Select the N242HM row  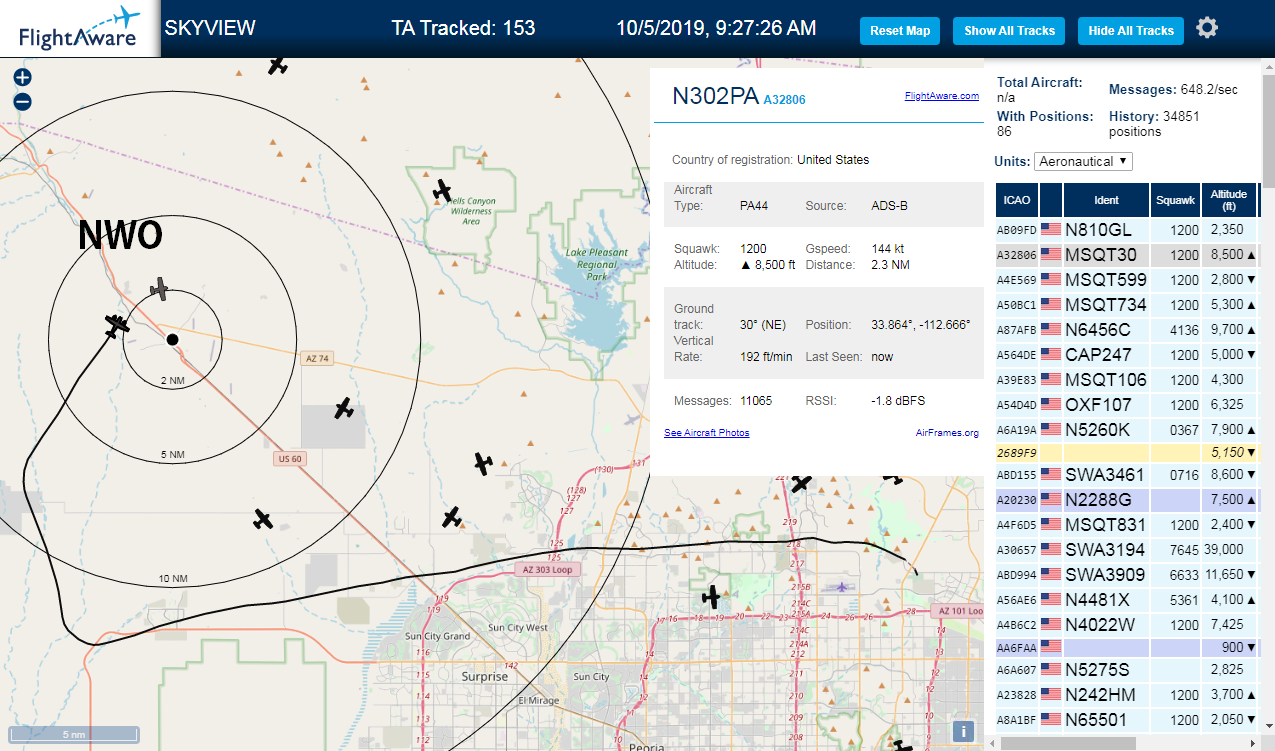(x=1126, y=694)
